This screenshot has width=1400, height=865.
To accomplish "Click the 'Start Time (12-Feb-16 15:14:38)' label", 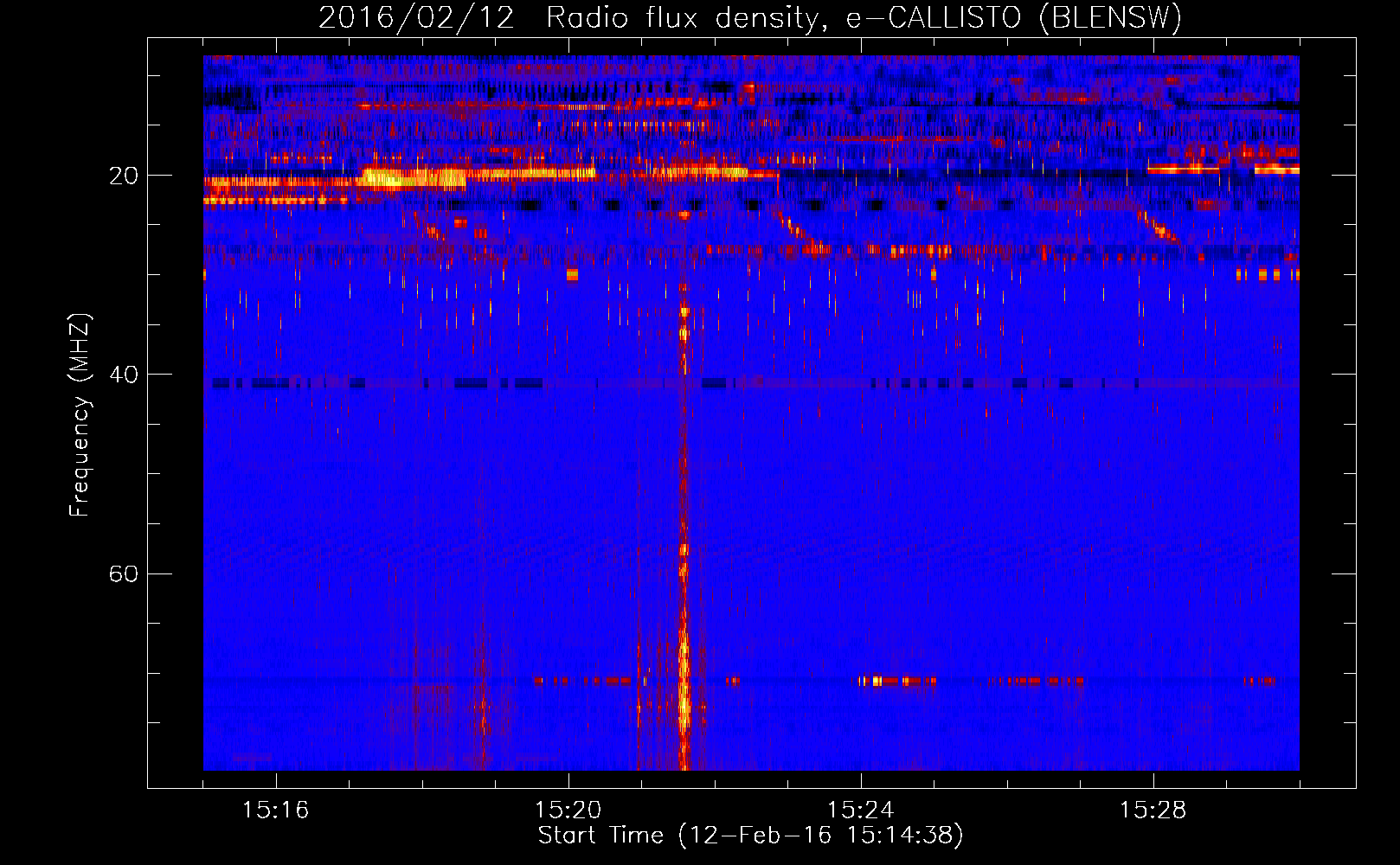I will 750,835.
